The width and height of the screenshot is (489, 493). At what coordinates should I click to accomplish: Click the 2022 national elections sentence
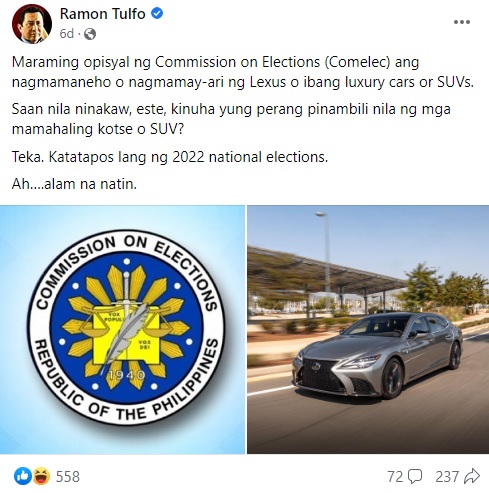(x=170, y=157)
